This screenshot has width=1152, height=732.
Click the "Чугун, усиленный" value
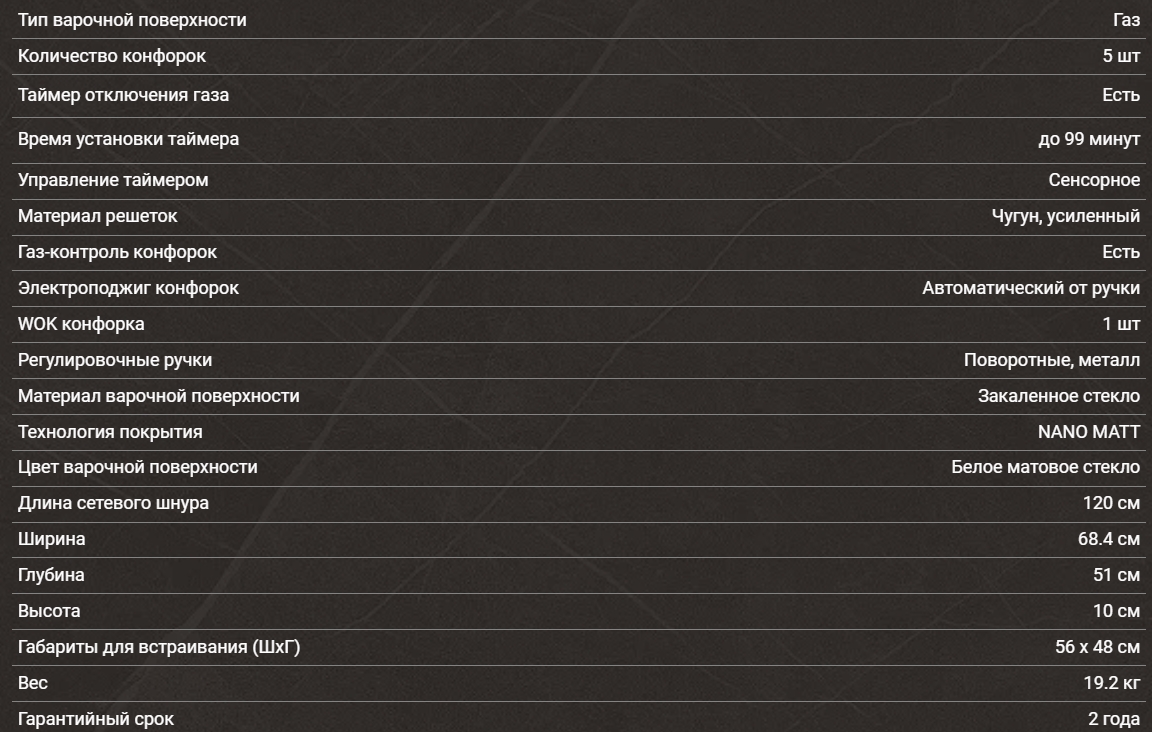click(1065, 216)
